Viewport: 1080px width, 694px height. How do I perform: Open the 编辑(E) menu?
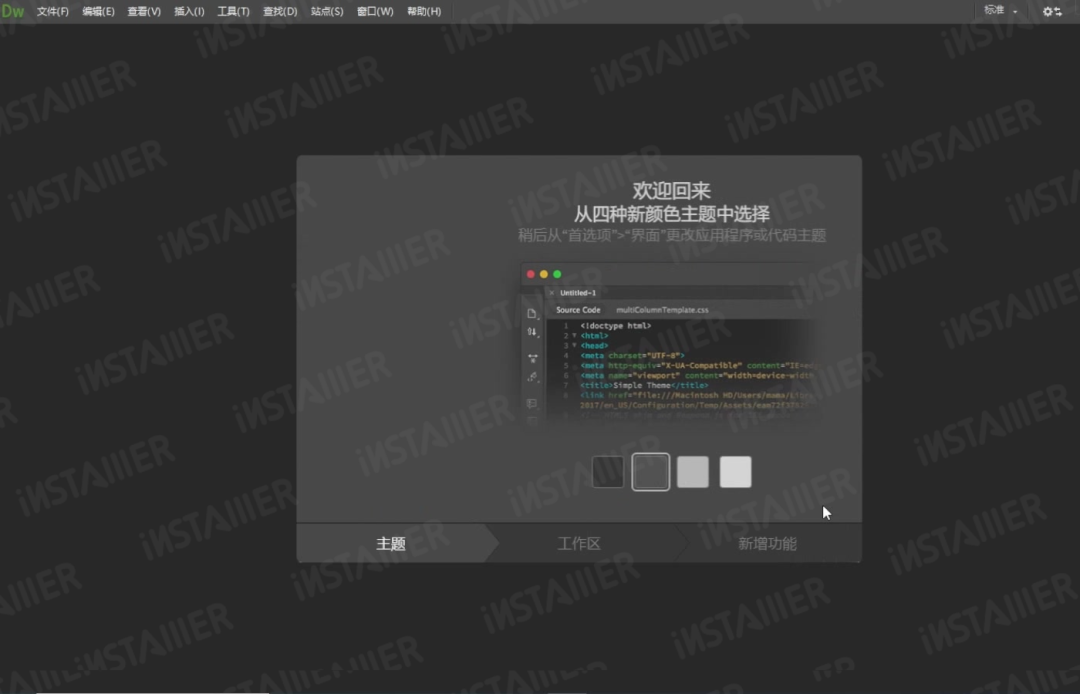[98, 11]
